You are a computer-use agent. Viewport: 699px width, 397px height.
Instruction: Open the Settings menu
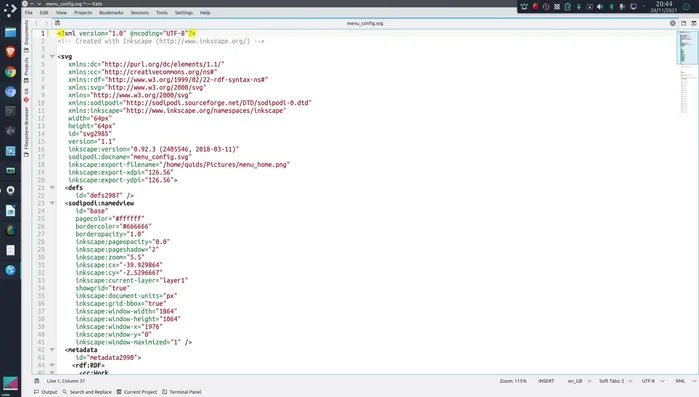[184, 12]
